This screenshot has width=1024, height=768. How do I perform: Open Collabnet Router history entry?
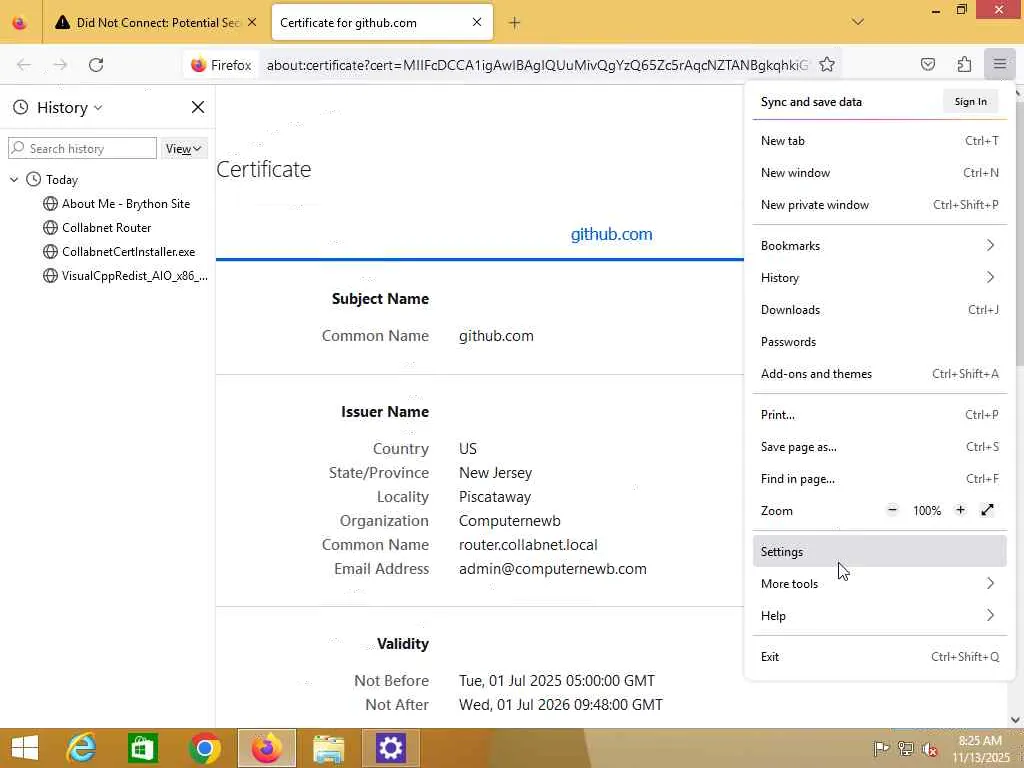97,228
